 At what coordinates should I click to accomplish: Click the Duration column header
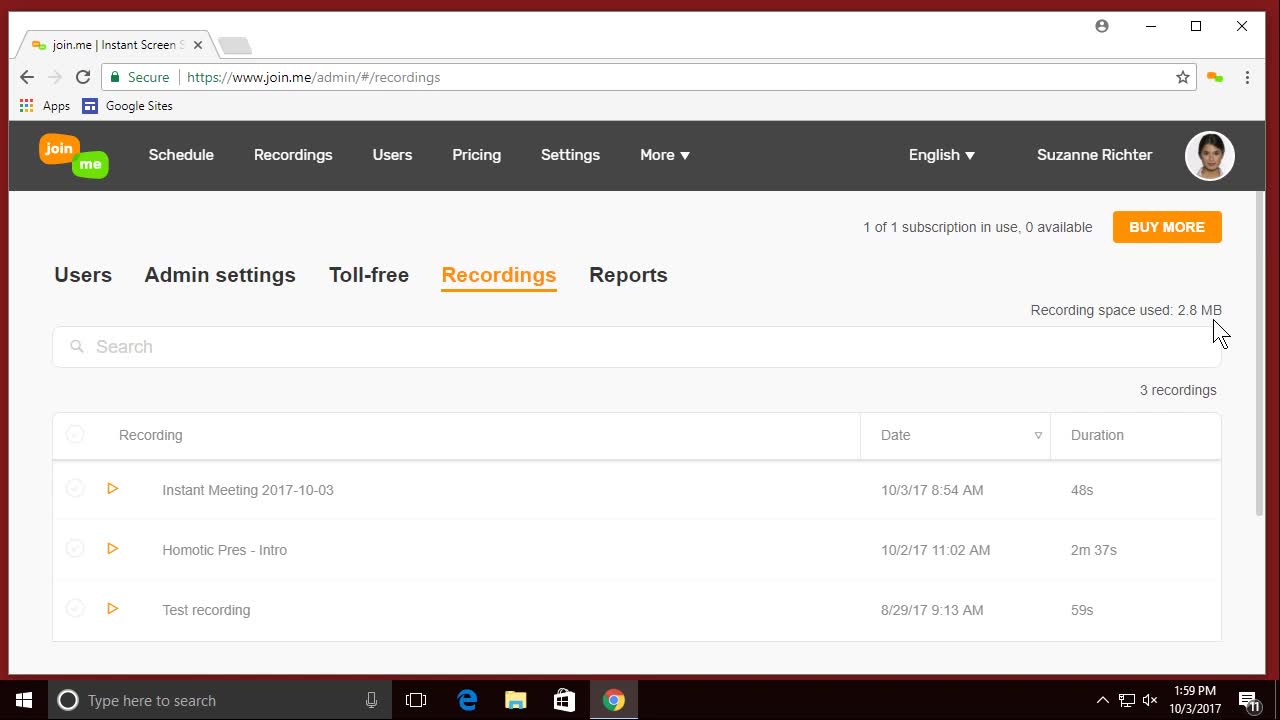click(x=1097, y=435)
